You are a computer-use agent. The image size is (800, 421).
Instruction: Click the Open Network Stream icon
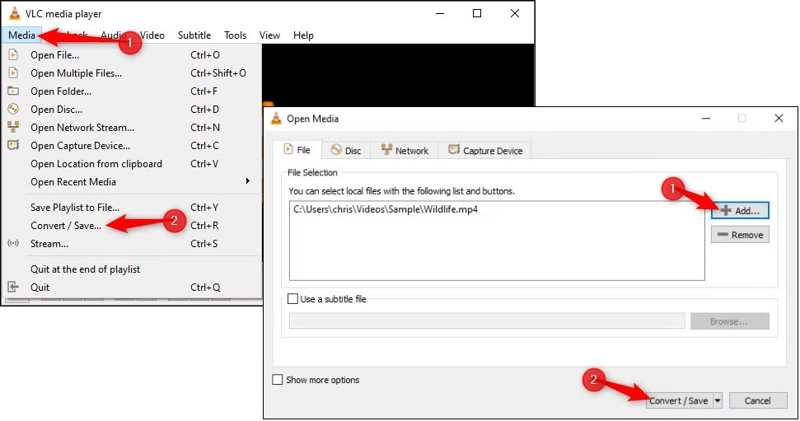click(x=13, y=127)
